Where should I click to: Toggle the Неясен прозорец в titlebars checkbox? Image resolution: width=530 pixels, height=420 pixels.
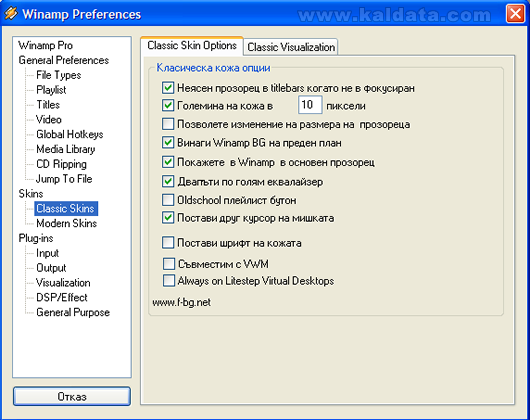(168, 88)
